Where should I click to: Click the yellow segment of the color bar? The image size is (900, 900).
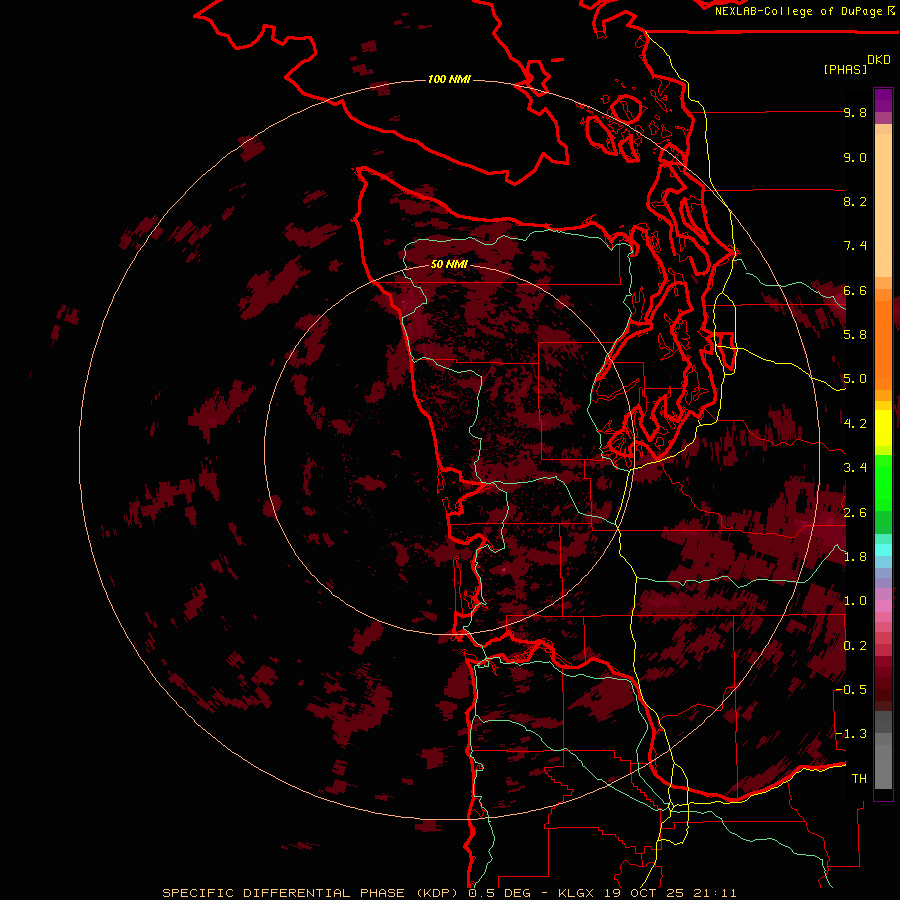point(883,428)
